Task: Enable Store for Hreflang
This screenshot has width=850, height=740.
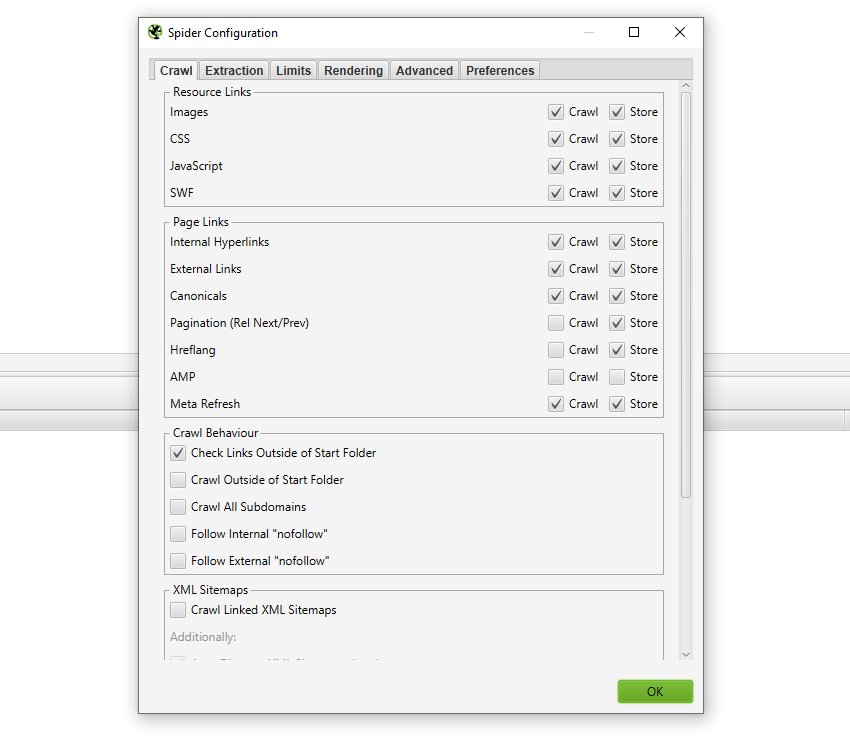Action: pyautogui.click(x=617, y=350)
